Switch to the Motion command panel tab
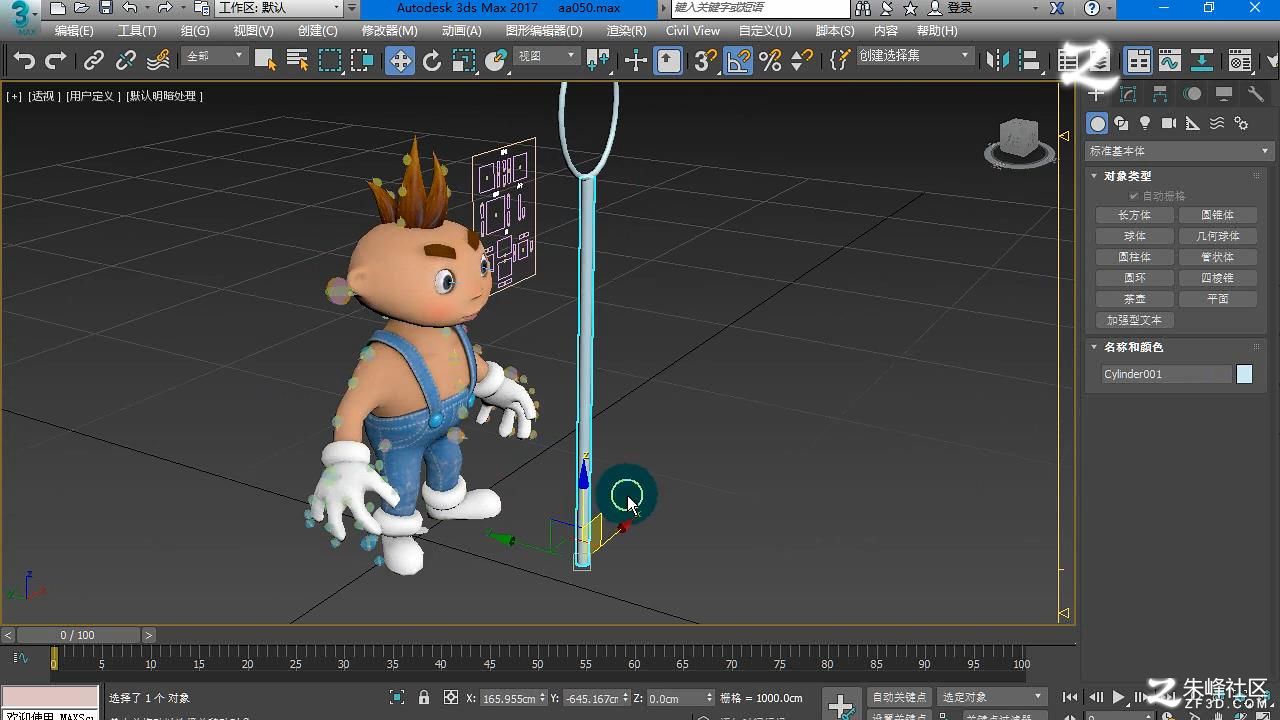Image resolution: width=1280 pixels, height=720 pixels. [x=1192, y=94]
